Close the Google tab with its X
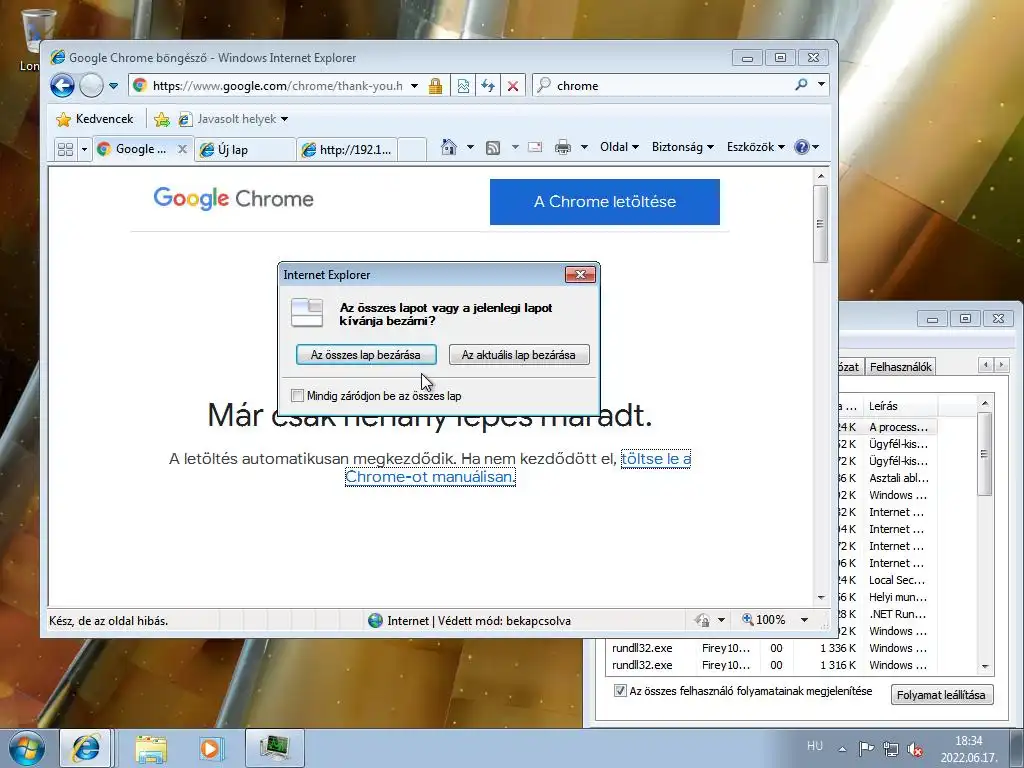This screenshot has height=768, width=1024. click(182, 149)
